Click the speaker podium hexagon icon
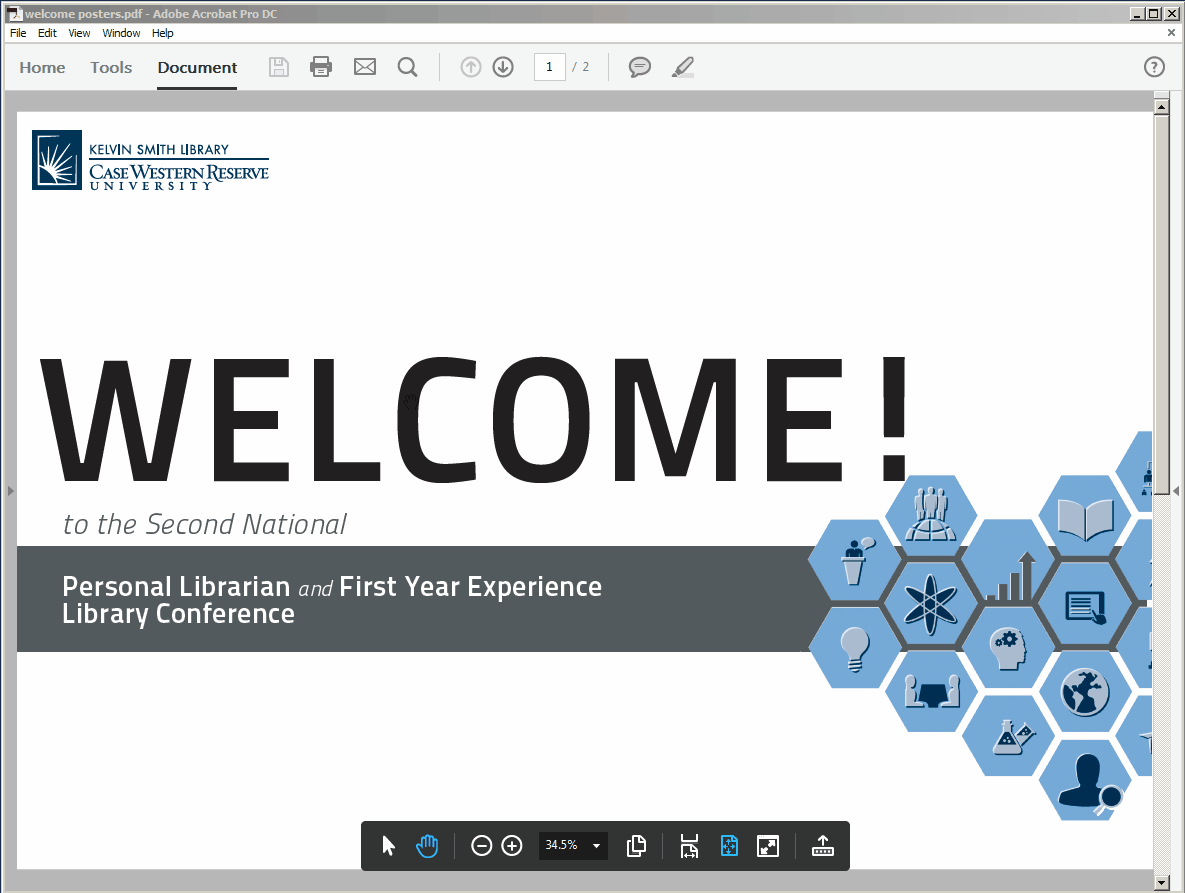 [x=855, y=561]
